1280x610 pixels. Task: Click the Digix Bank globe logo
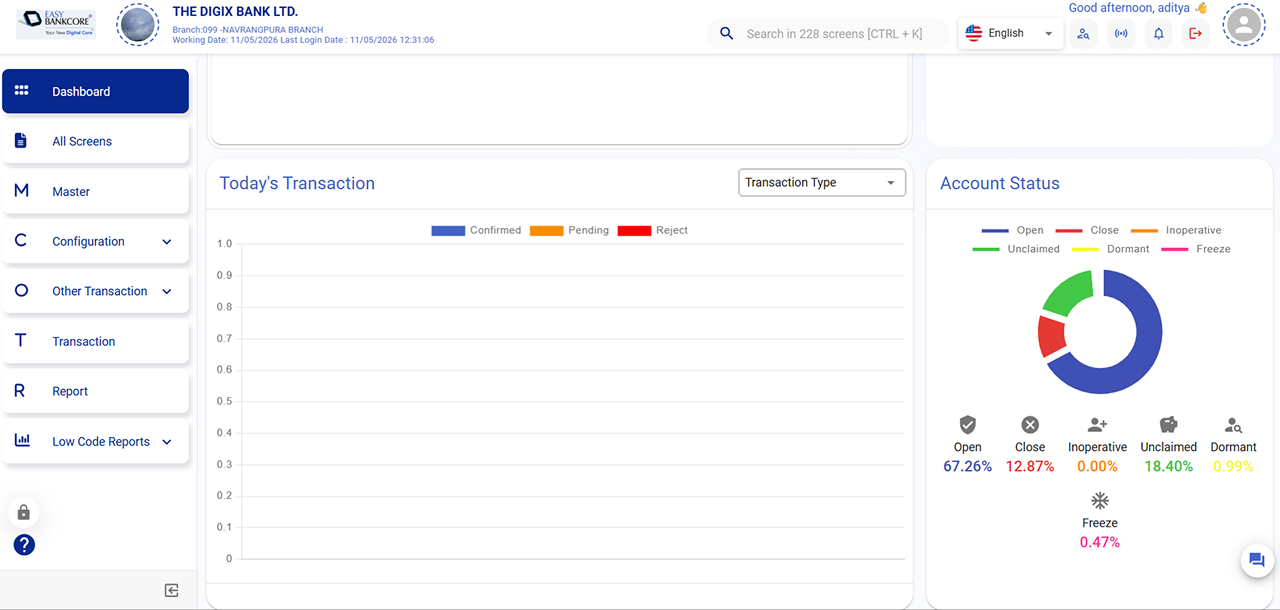[x=138, y=25]
